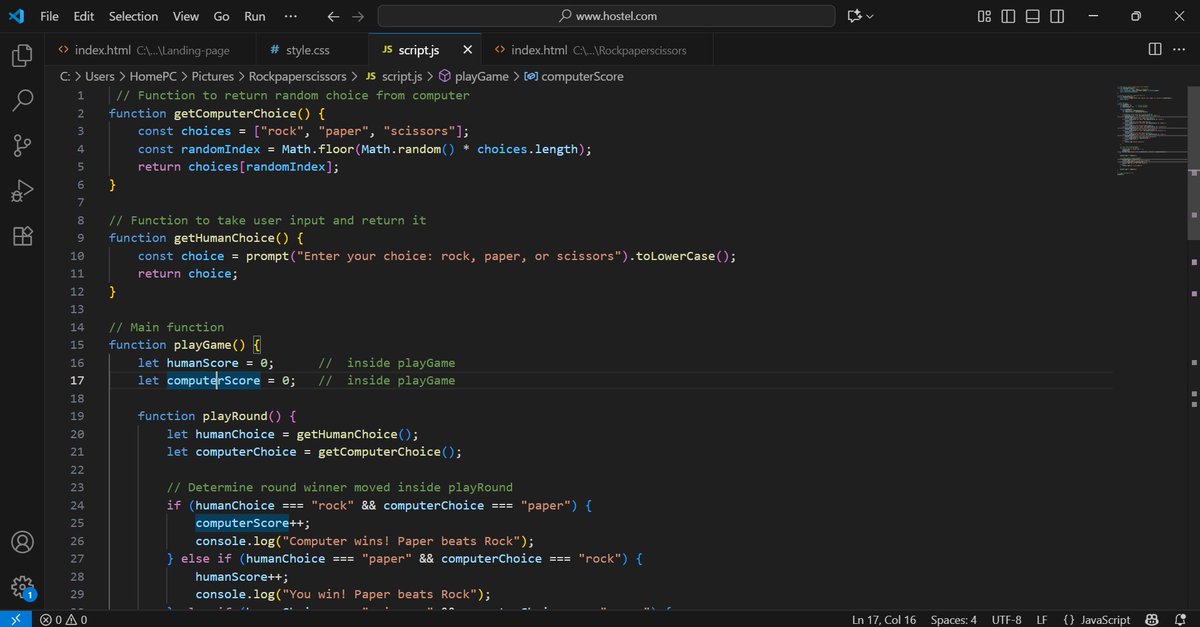
Task: Toggle the Primary Side Bar layout button
Action: [x=1008, y=16]
